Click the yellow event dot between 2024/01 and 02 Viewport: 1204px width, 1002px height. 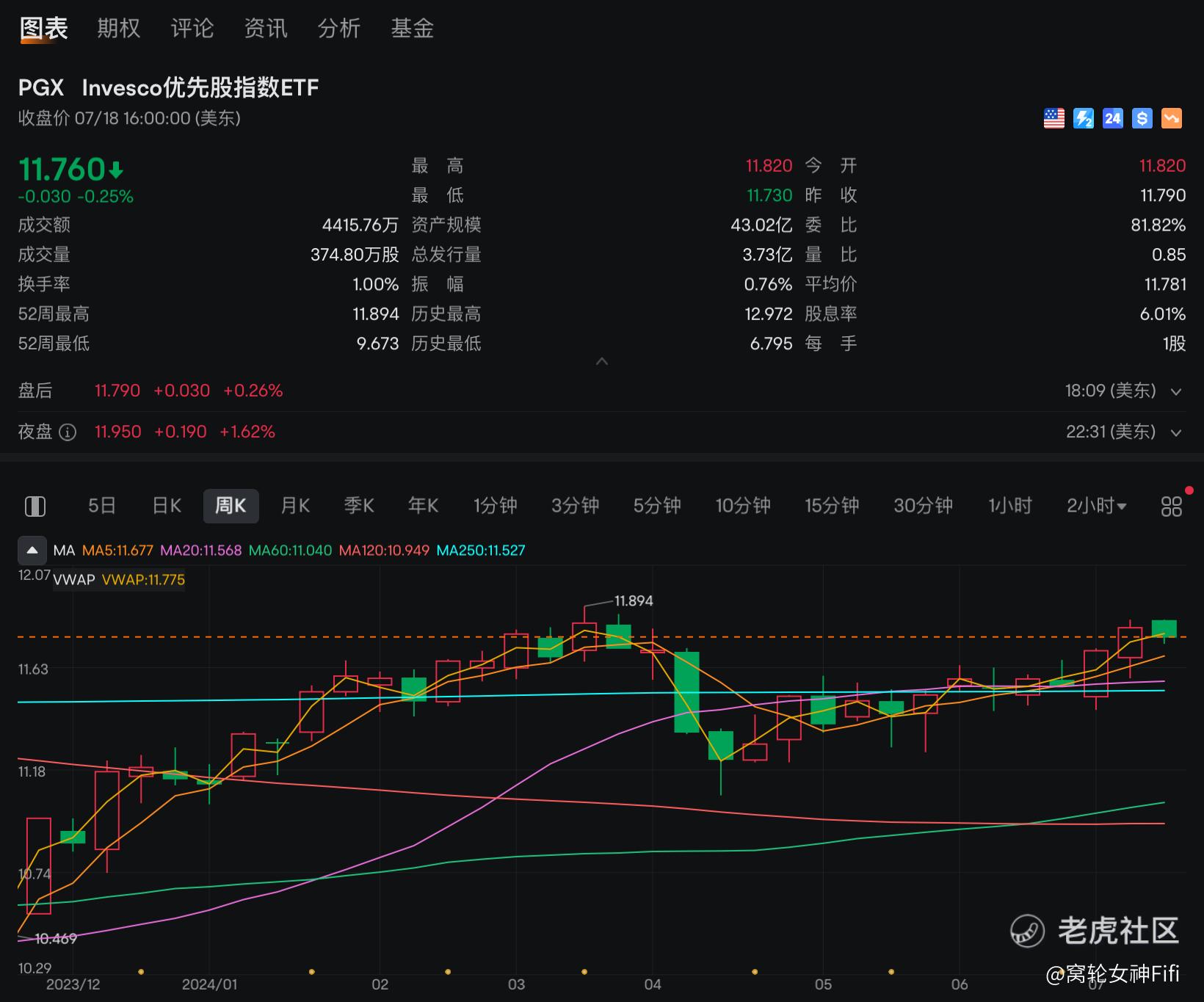click(x=312, y=972)
